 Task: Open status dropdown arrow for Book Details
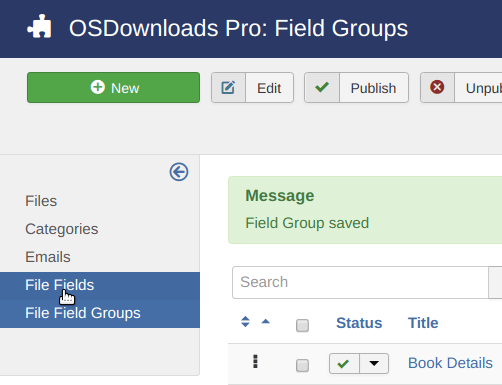pos(374,364)
